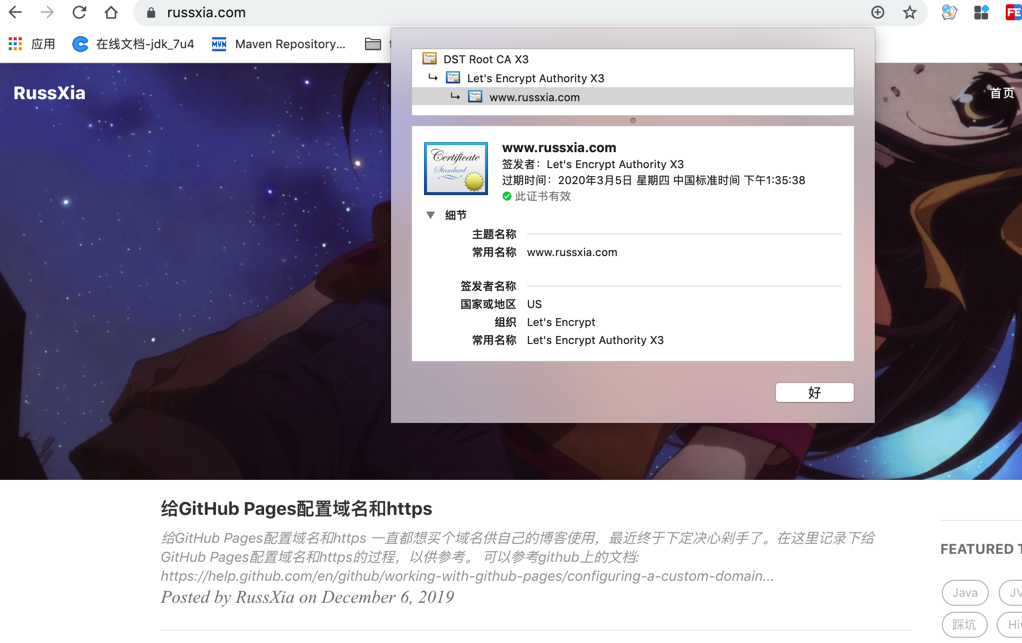This screenshot has height=643, width=1022.
Task: Go to browser home icon
Action: click(111, 12)
